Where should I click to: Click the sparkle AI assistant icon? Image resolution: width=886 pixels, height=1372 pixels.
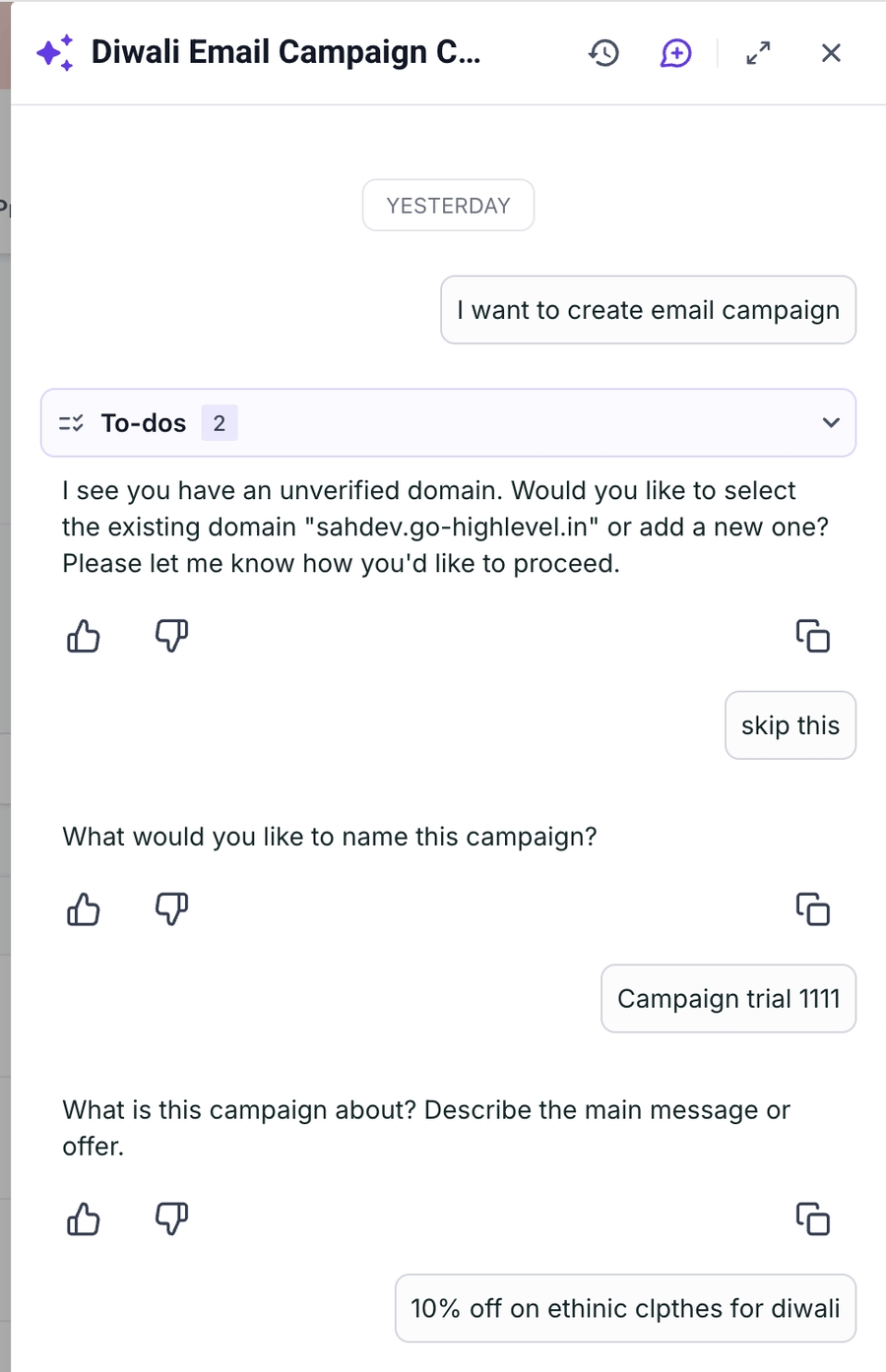click(x=55, y=53)
